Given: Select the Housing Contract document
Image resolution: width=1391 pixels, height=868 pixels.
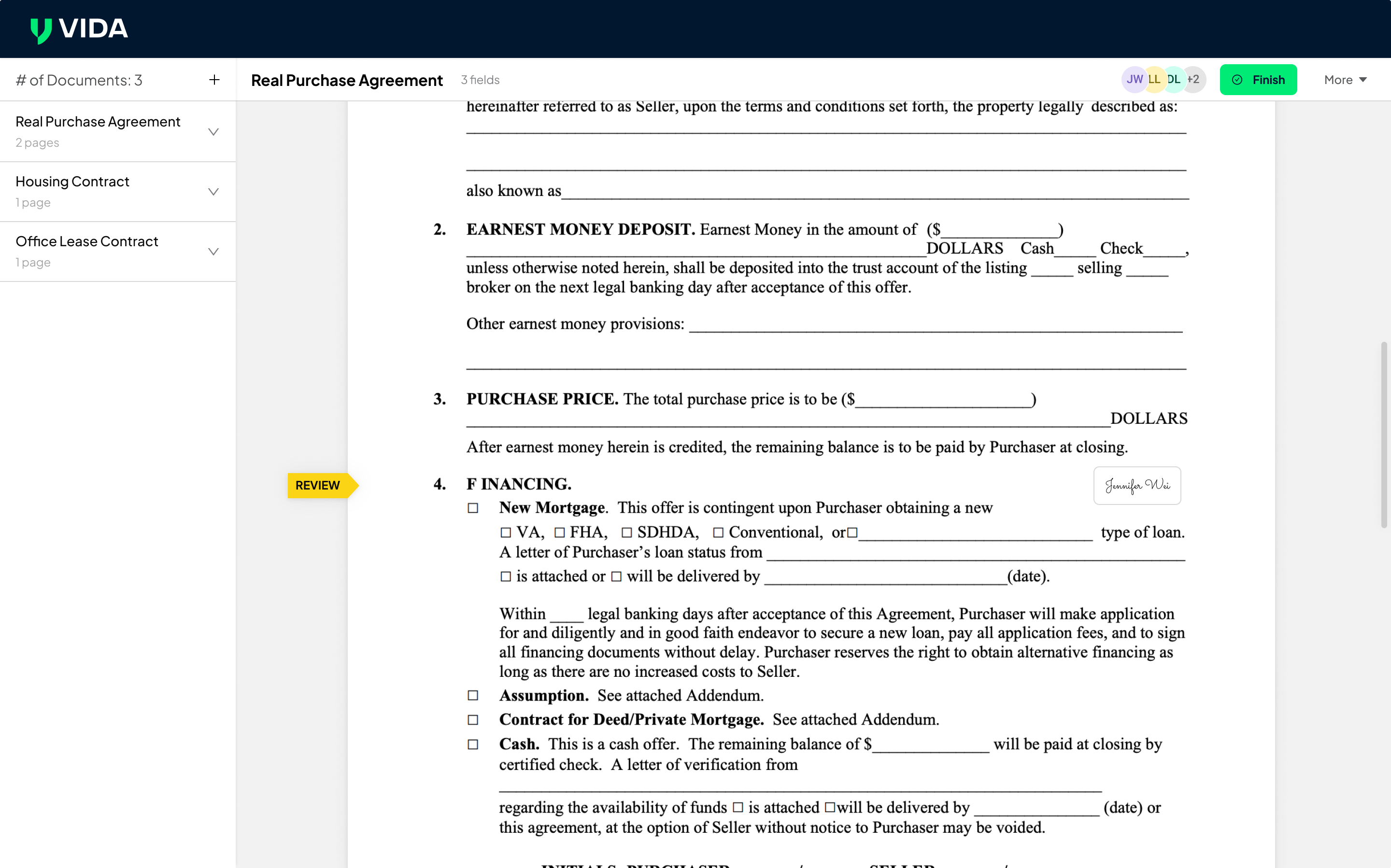Looking at the screenshot, I should (72, 182).
